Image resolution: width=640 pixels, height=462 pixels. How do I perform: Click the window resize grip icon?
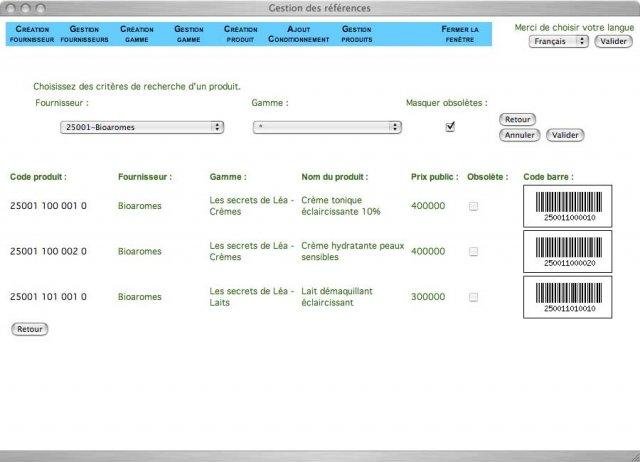pos(634,456)
